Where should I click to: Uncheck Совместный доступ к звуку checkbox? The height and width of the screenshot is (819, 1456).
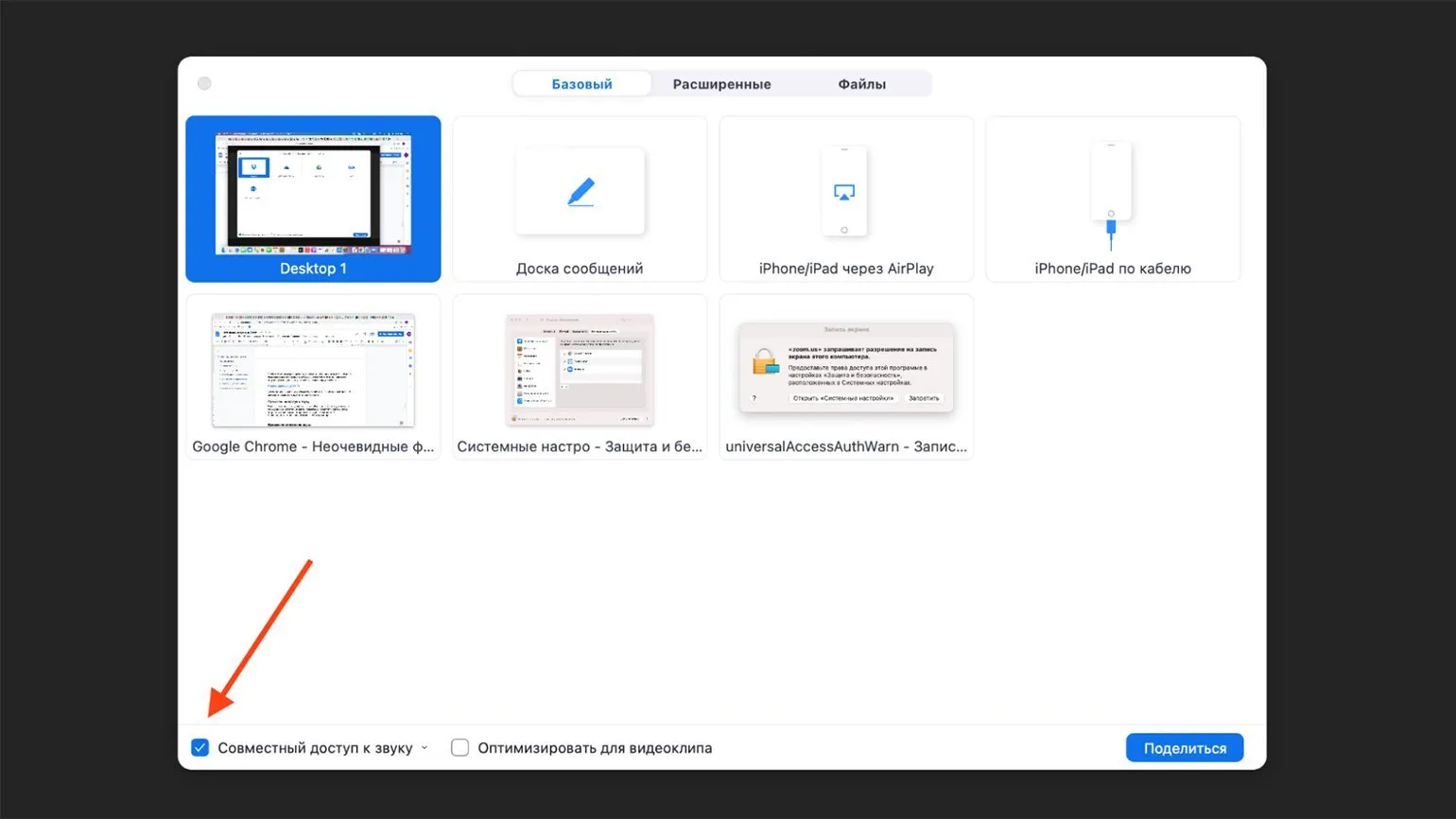click(x=200, y=748)
